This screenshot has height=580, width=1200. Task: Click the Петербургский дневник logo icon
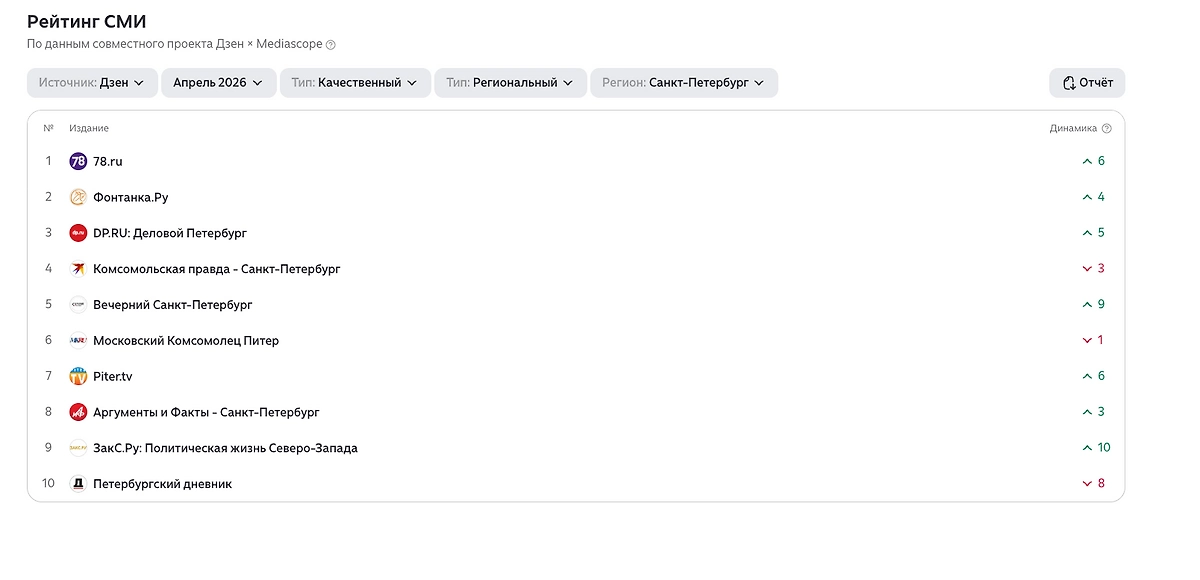(78, 484)
